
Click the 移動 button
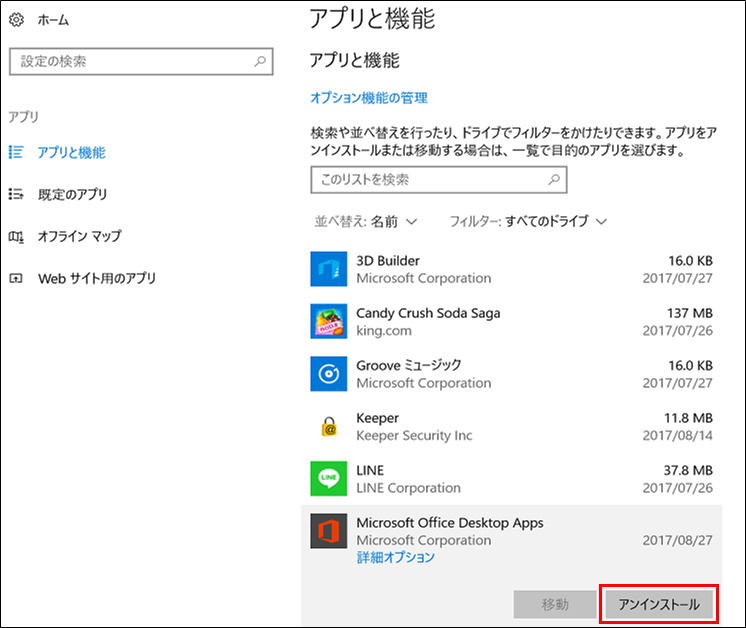555,604
